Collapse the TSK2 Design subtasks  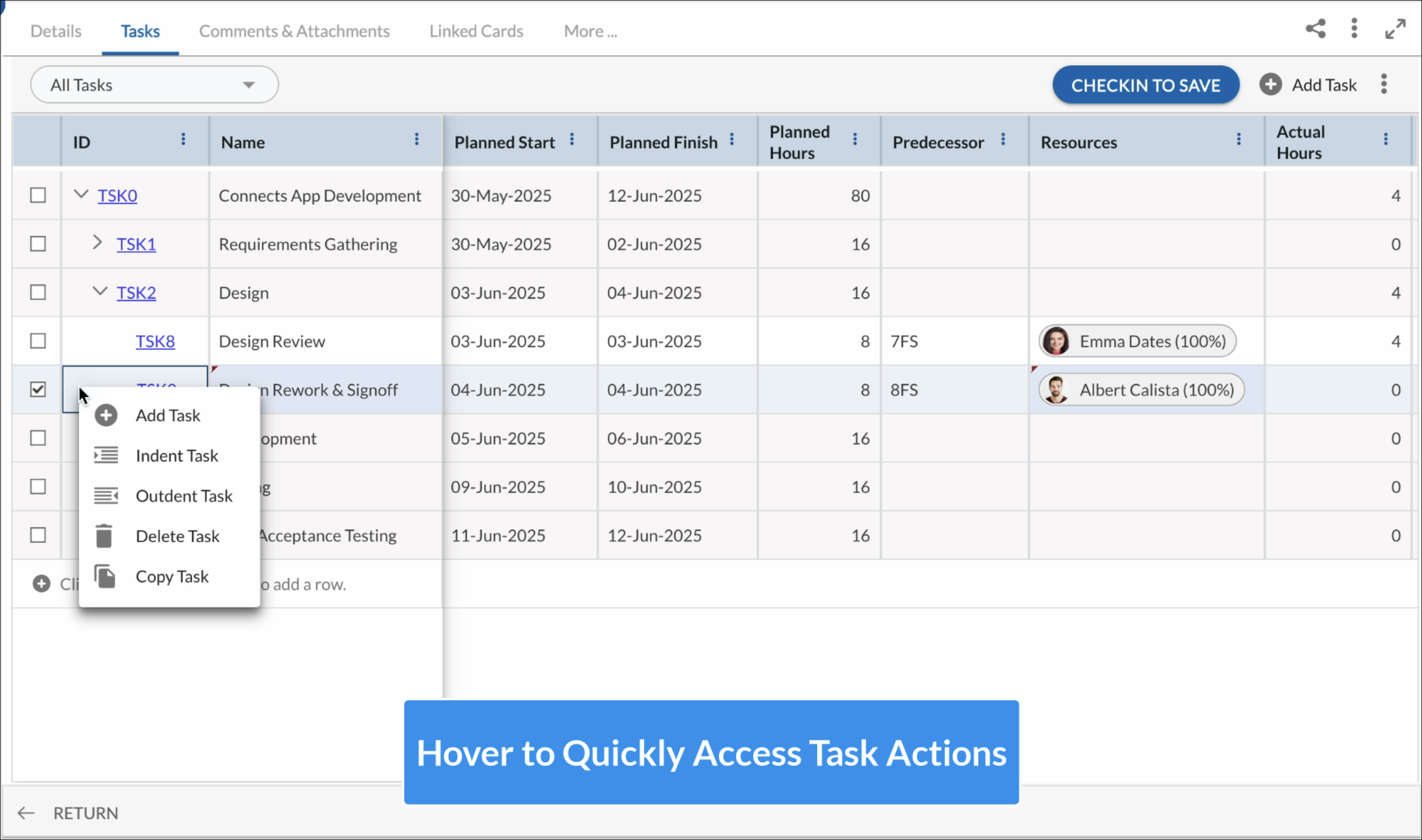(x=100, y=291)
